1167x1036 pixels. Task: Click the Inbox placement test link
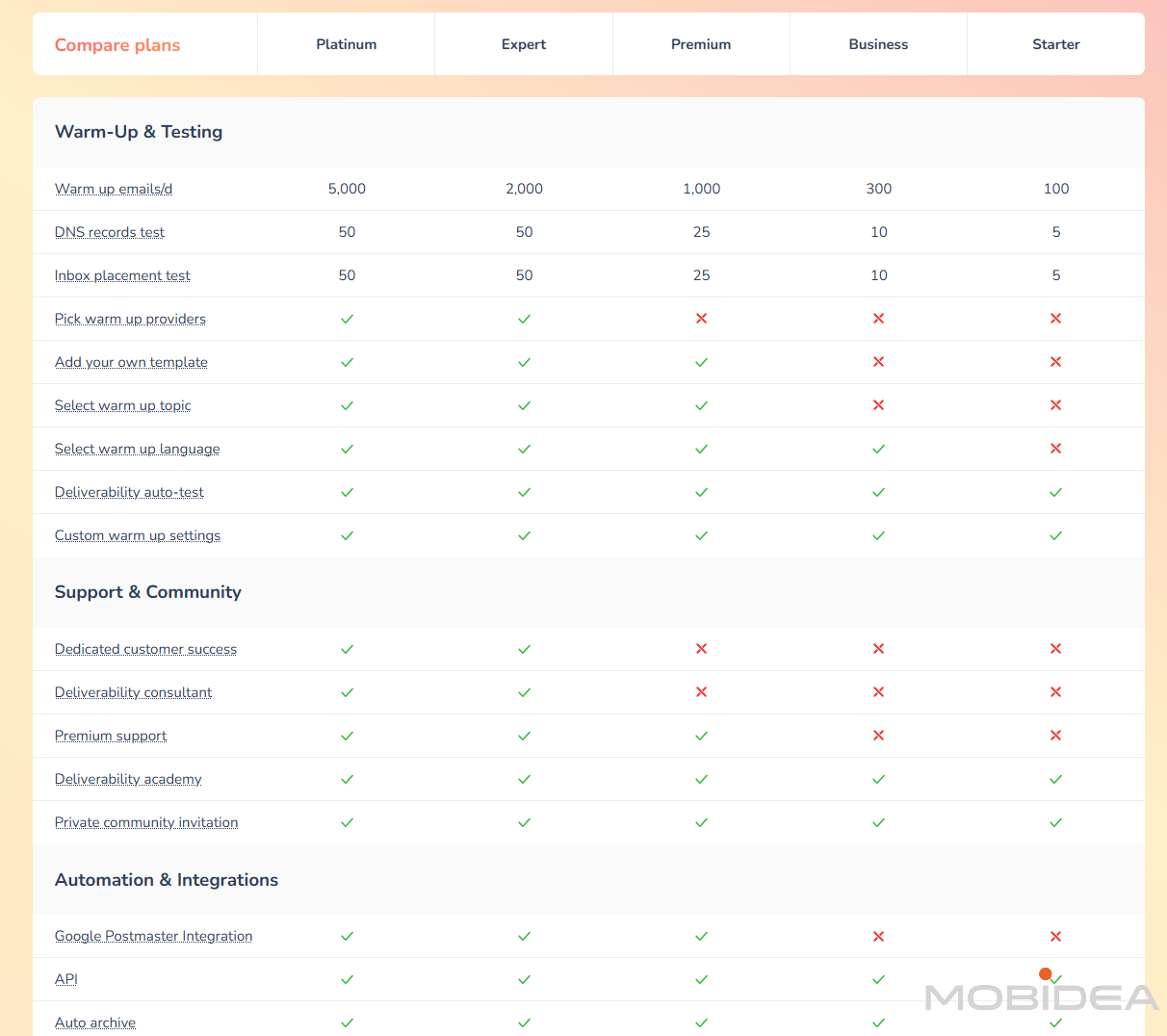click(x=122, y=275)
